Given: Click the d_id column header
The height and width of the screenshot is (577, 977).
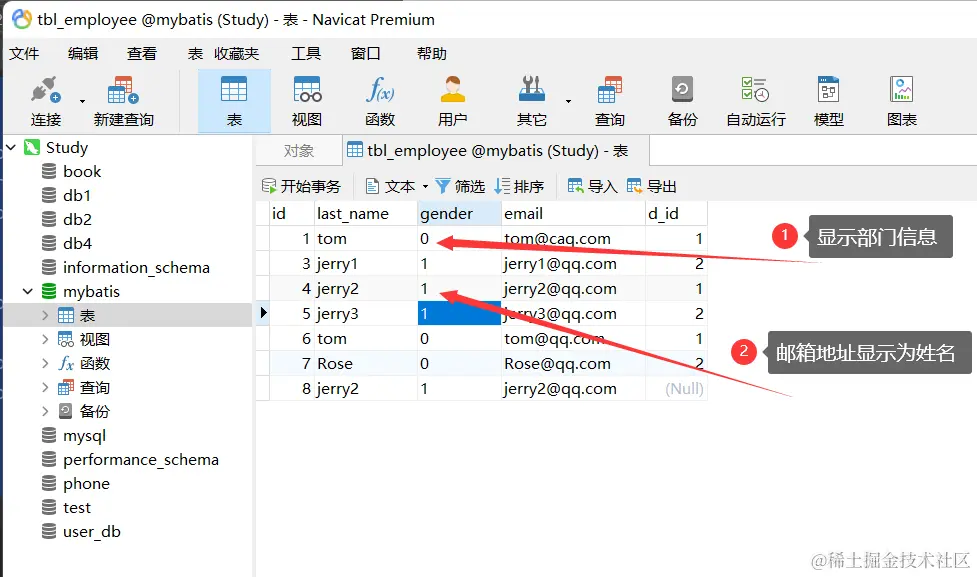Looking at the screenshot, I should coord(676,214).
